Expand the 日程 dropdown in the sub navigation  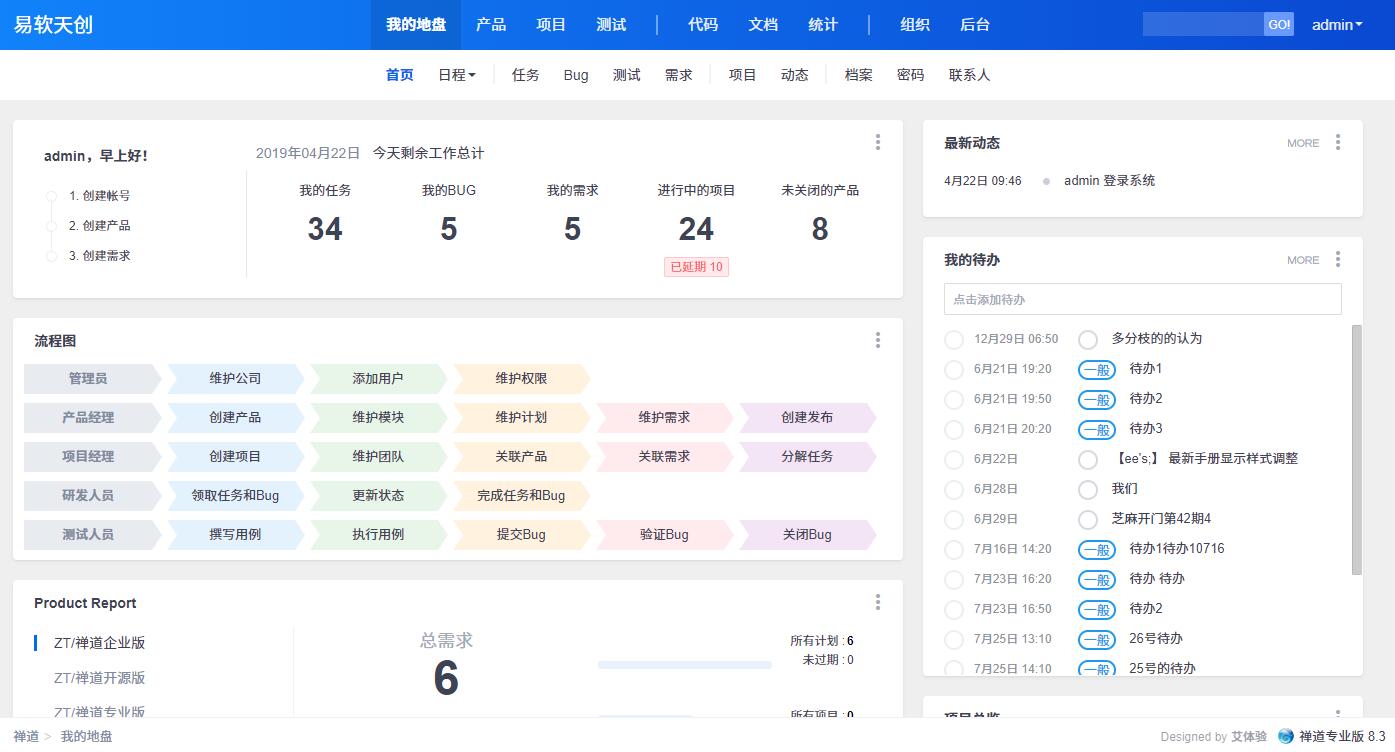pyautogui.click(x=457, y=75)
